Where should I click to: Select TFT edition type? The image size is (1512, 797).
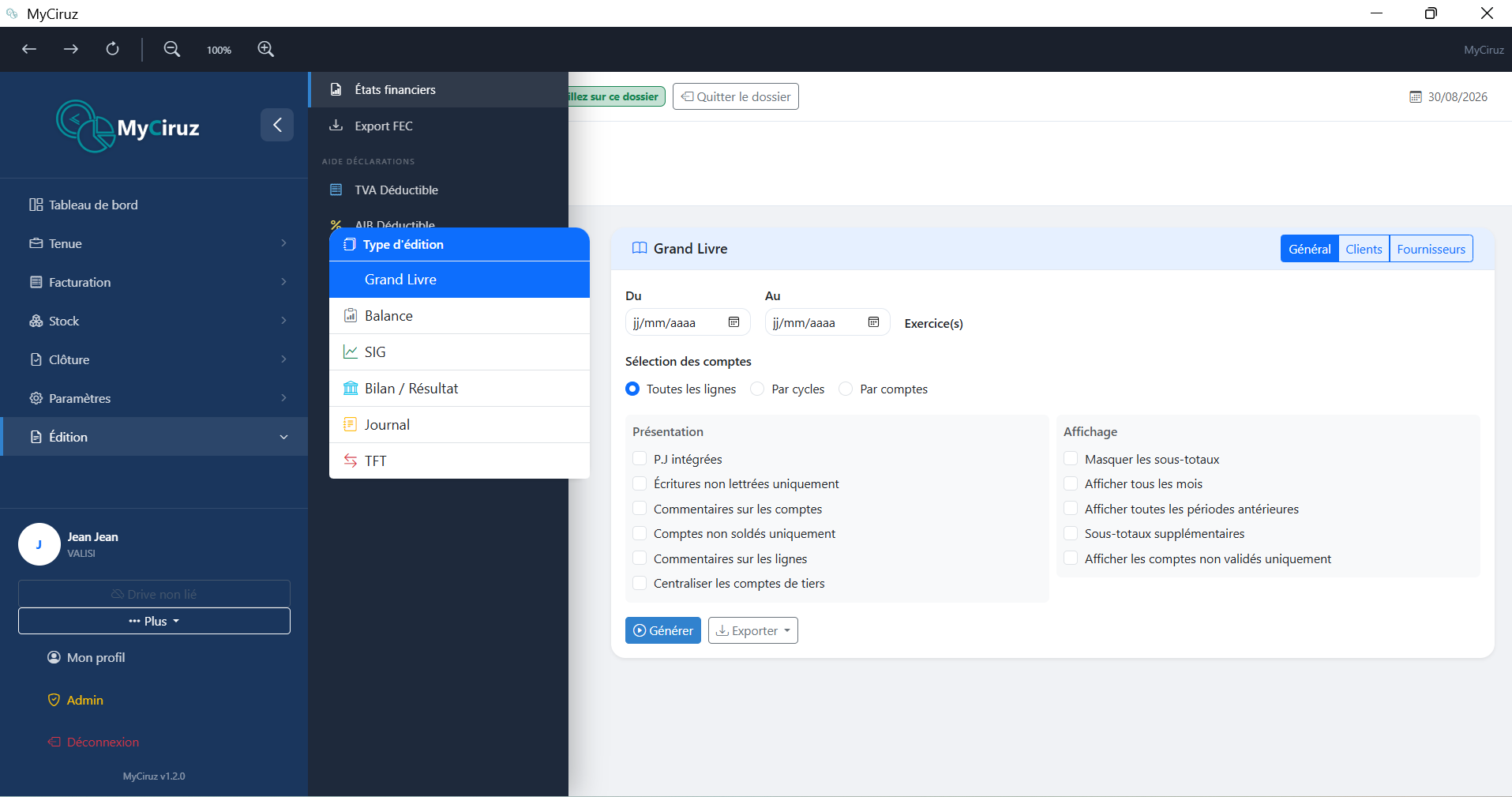[460, 461]
